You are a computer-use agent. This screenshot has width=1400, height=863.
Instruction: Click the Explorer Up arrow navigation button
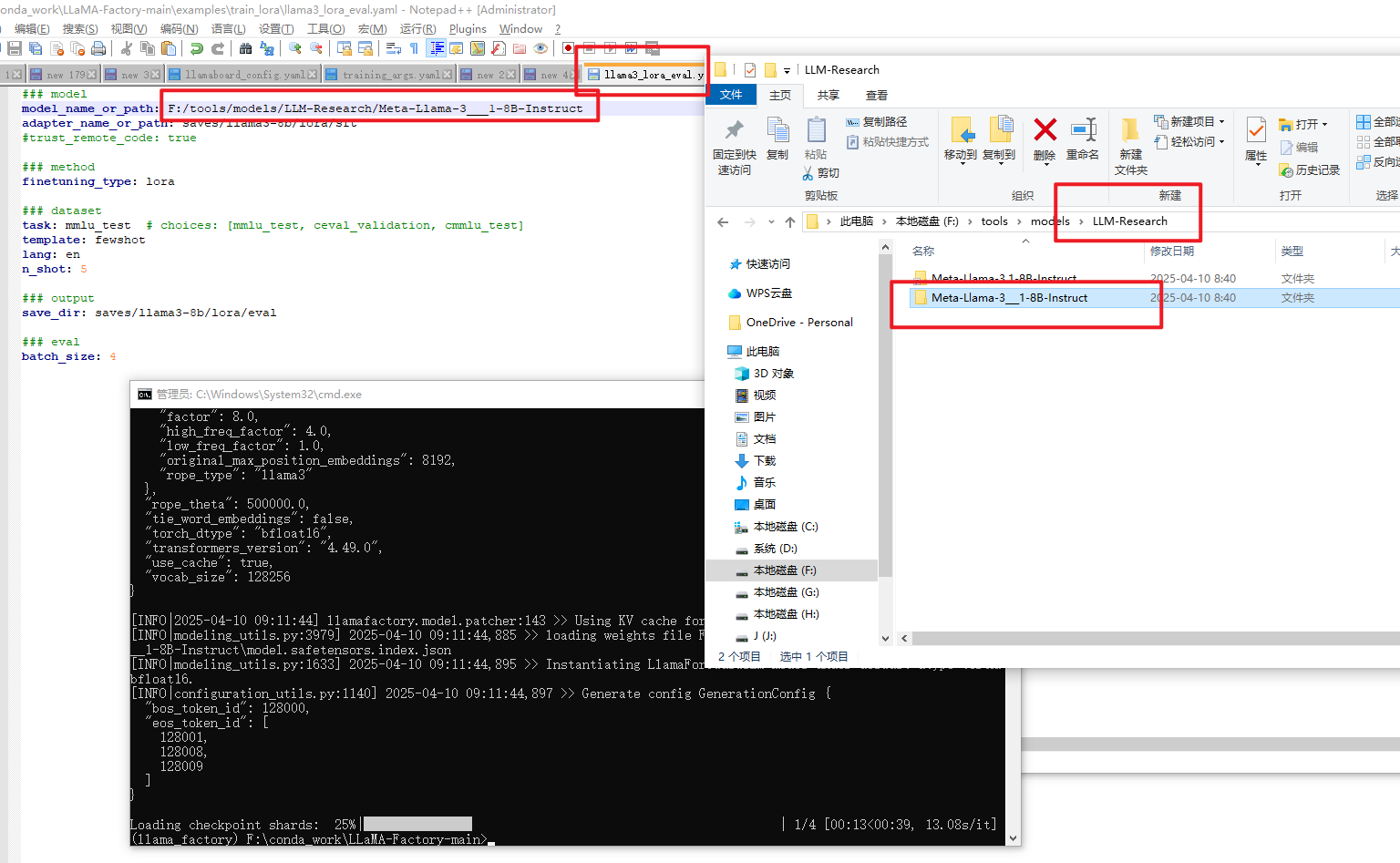(790, 221)
